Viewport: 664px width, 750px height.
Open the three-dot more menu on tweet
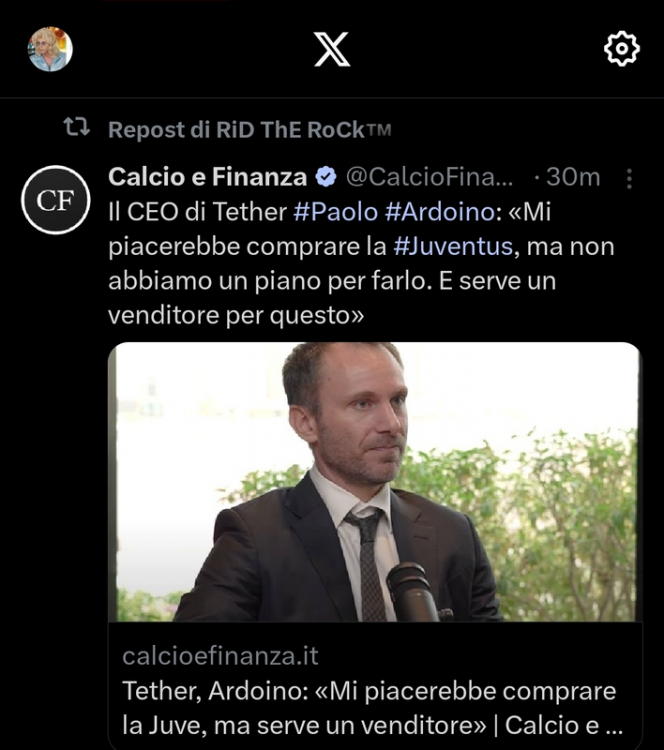629,178
